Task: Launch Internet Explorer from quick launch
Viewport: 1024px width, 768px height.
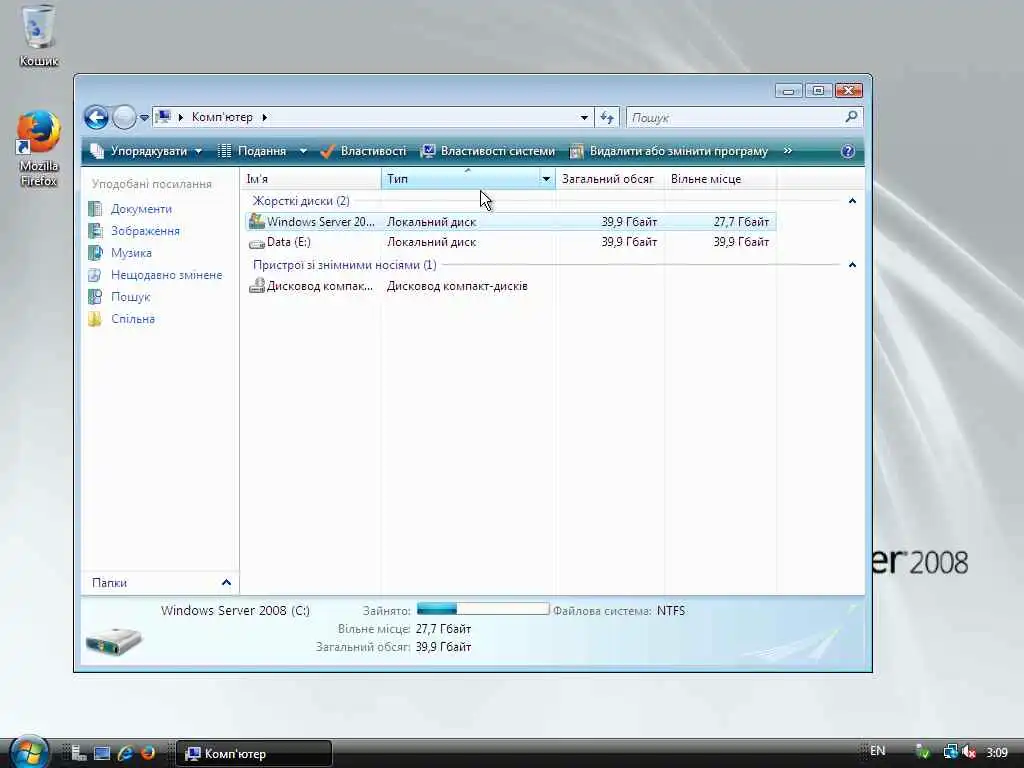Action: pos(125,753)
